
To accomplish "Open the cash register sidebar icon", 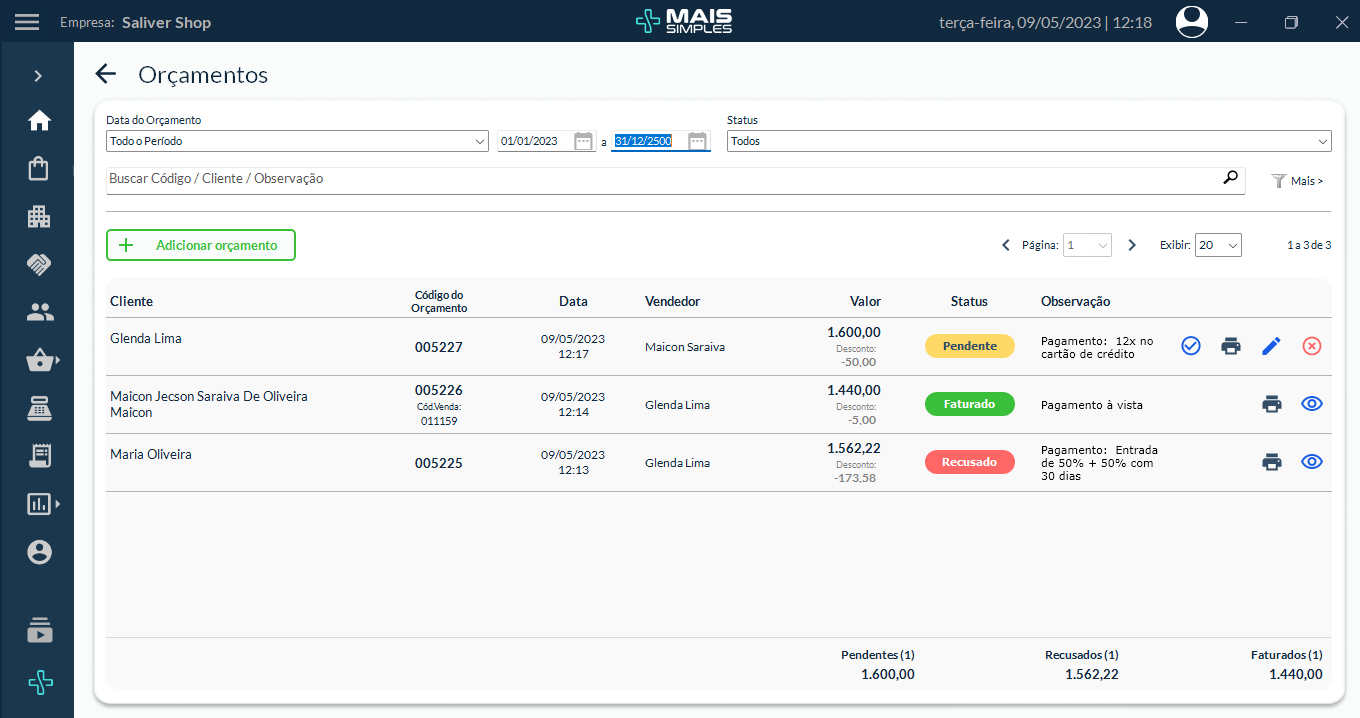I will point(39,408).
